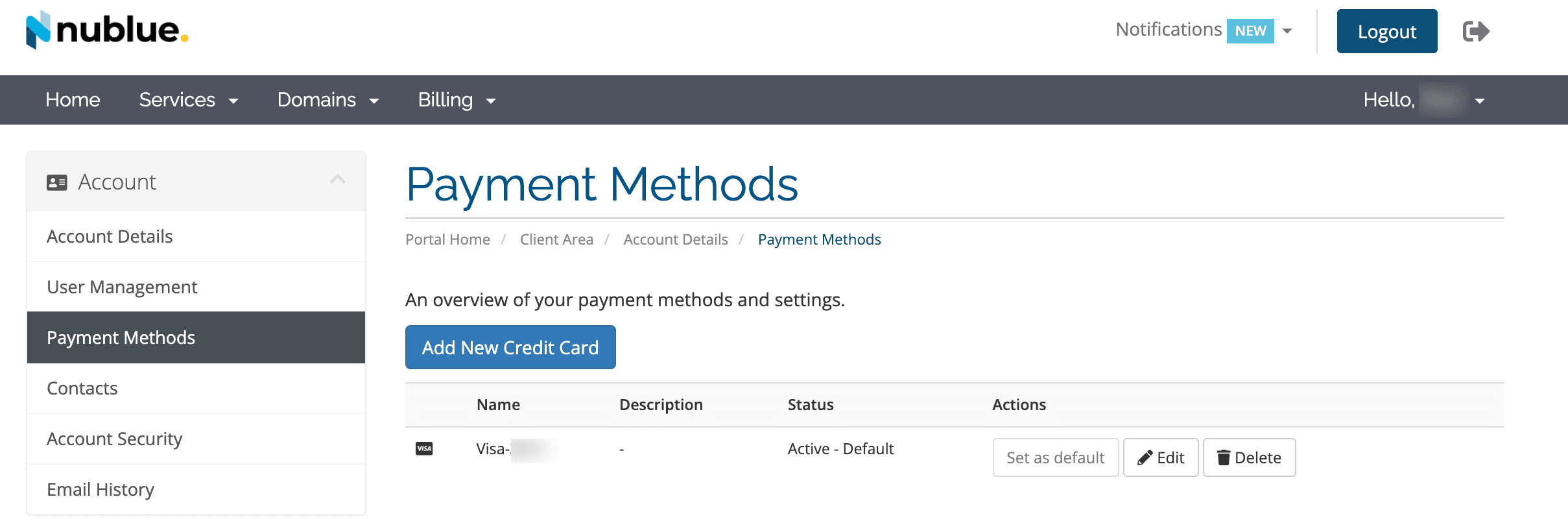Collapse the Account sidebar panel chevron

338,180
